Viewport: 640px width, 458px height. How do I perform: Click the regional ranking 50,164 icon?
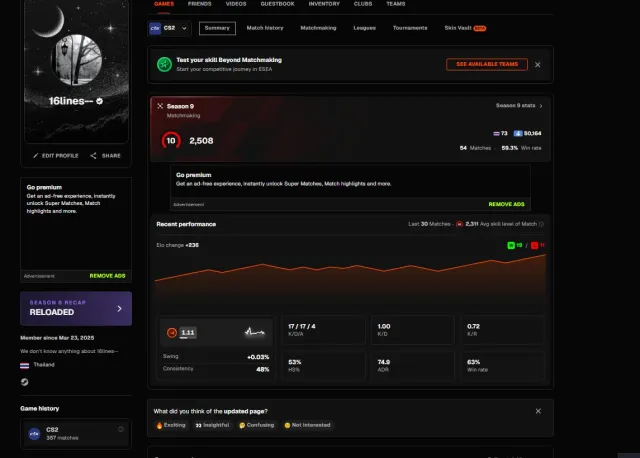[518, 133]
